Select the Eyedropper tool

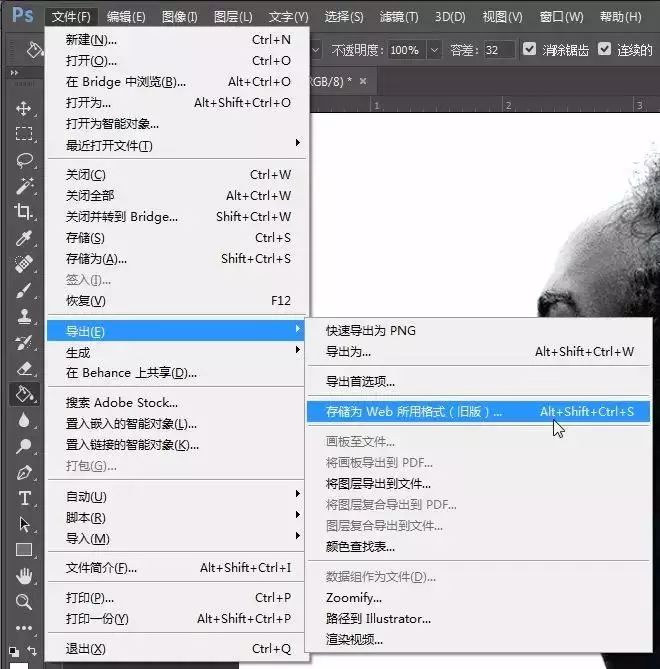point(24,238)
